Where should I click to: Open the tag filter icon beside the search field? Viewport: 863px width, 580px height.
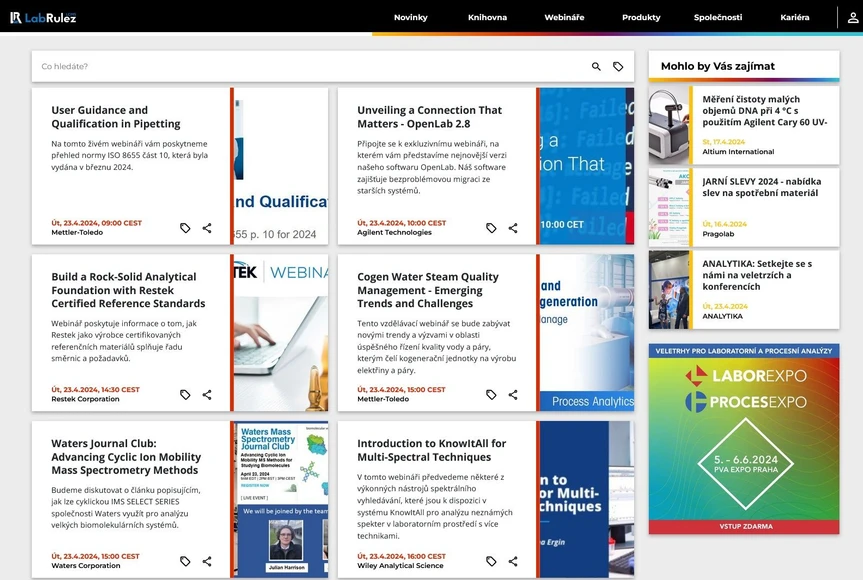pyautogui.click(x=618, y=65)
